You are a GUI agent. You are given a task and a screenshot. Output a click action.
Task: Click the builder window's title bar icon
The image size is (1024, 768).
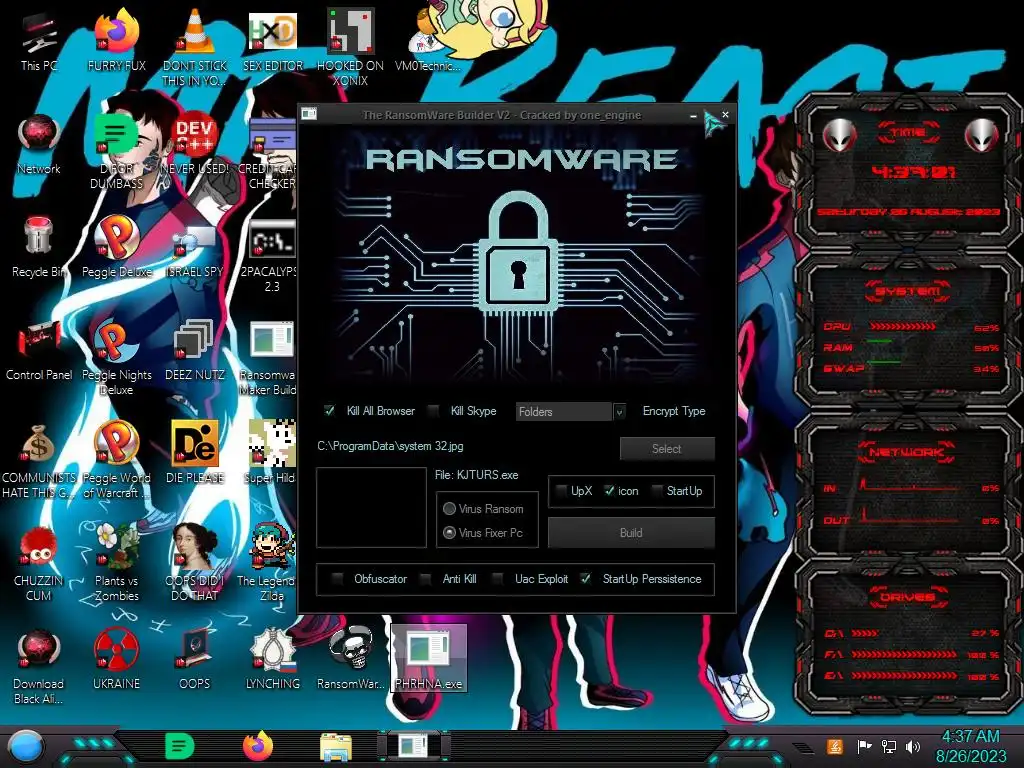point(309,114)
